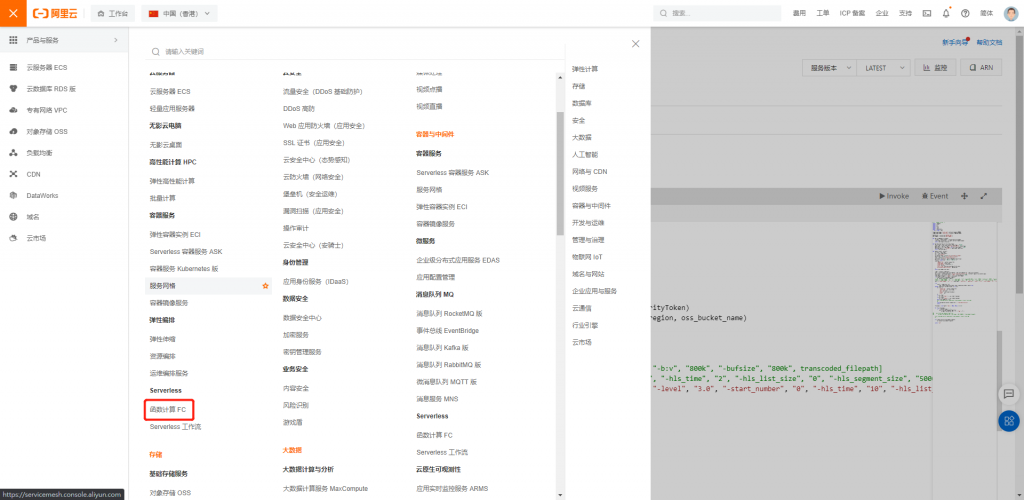Open 云安全中心（态势感知）
1024x500 pixels.
tap(317, 160)
